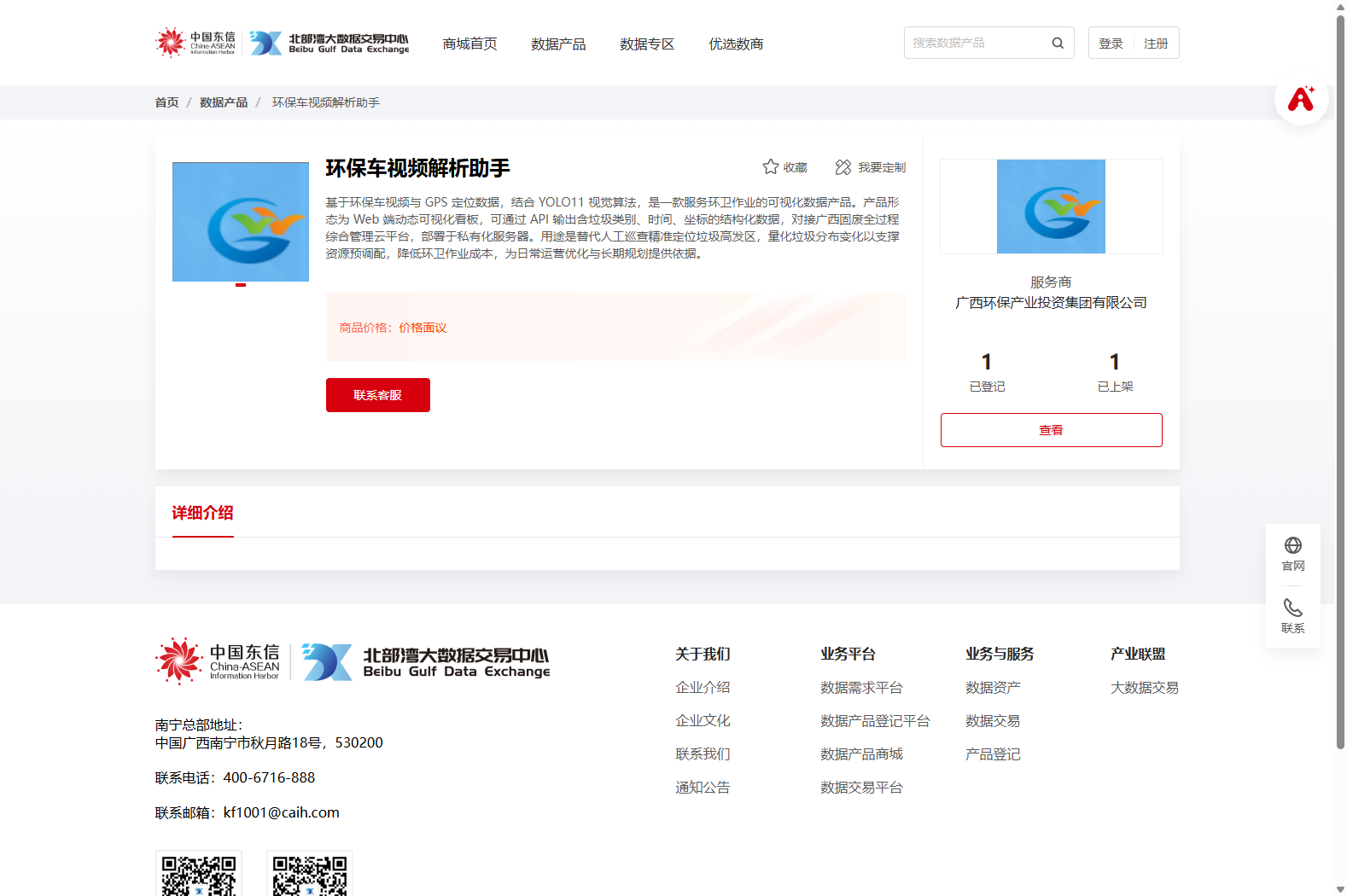Click the 收藏 star icon
Viewport: 1347px width, 896px height.
coord(771,167)
